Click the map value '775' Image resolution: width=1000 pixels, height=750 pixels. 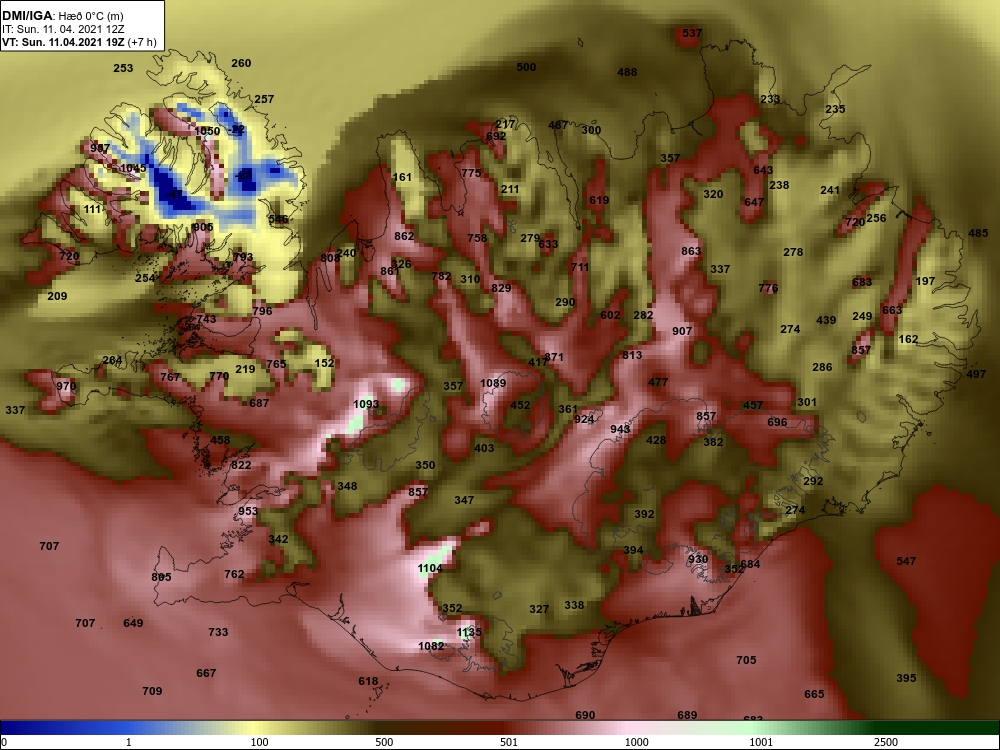tap(471, 173)
